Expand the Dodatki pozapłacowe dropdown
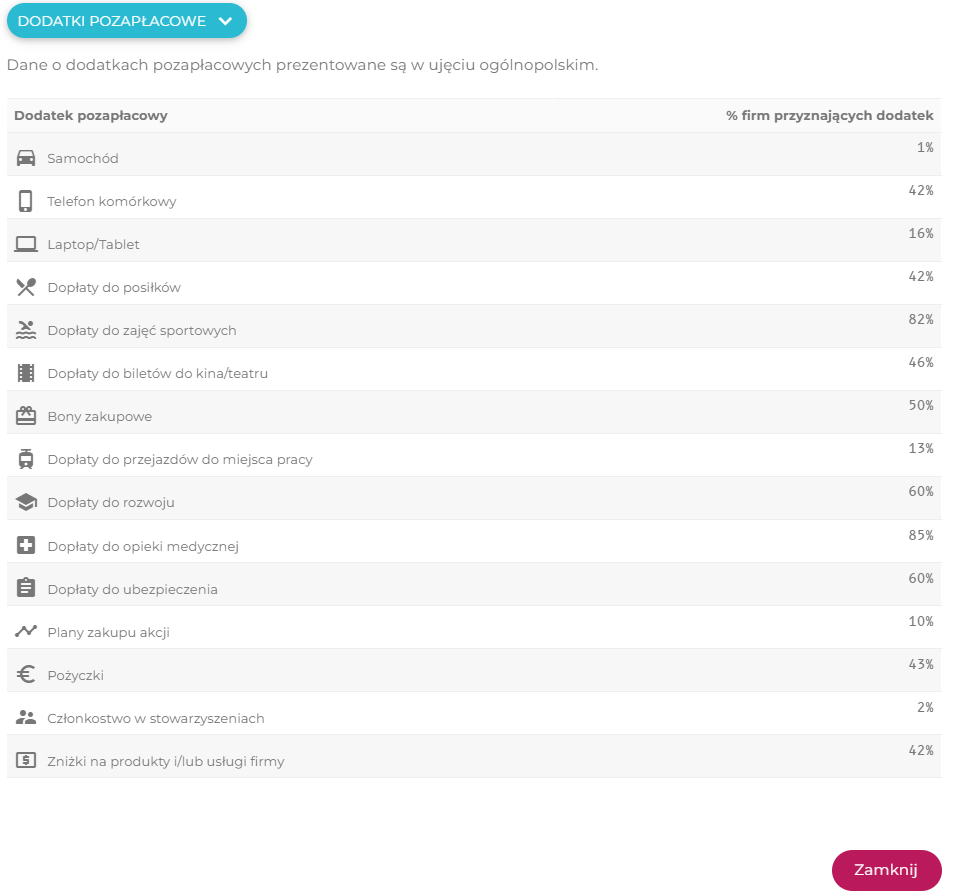Screen dimensions: 956x896 coord(127,21)
